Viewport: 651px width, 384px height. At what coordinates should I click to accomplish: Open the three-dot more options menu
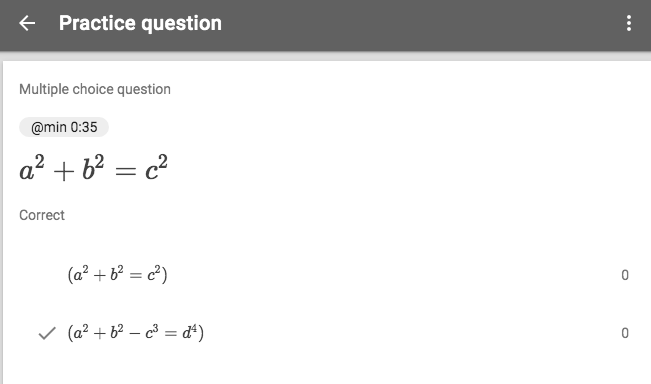click(x=629, y=23)
